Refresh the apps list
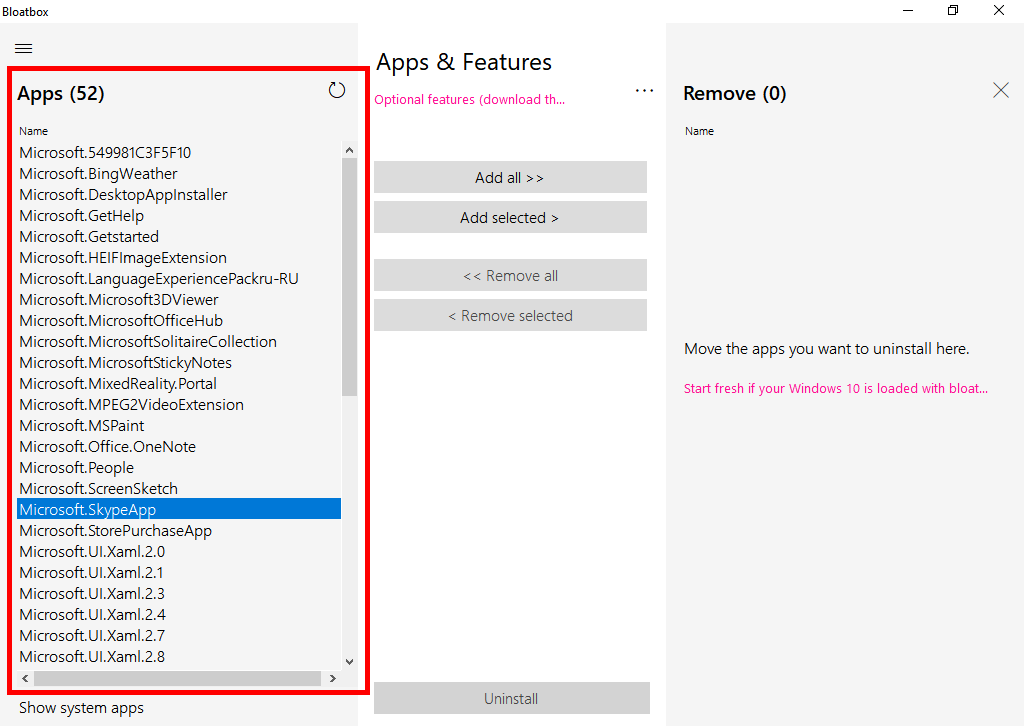 [337, 91]
